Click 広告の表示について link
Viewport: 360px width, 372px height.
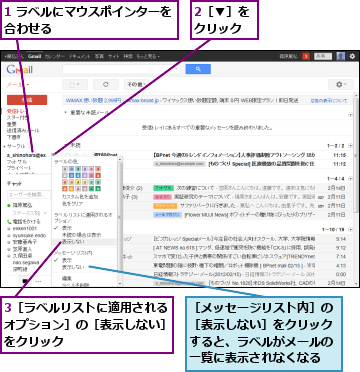329,100
